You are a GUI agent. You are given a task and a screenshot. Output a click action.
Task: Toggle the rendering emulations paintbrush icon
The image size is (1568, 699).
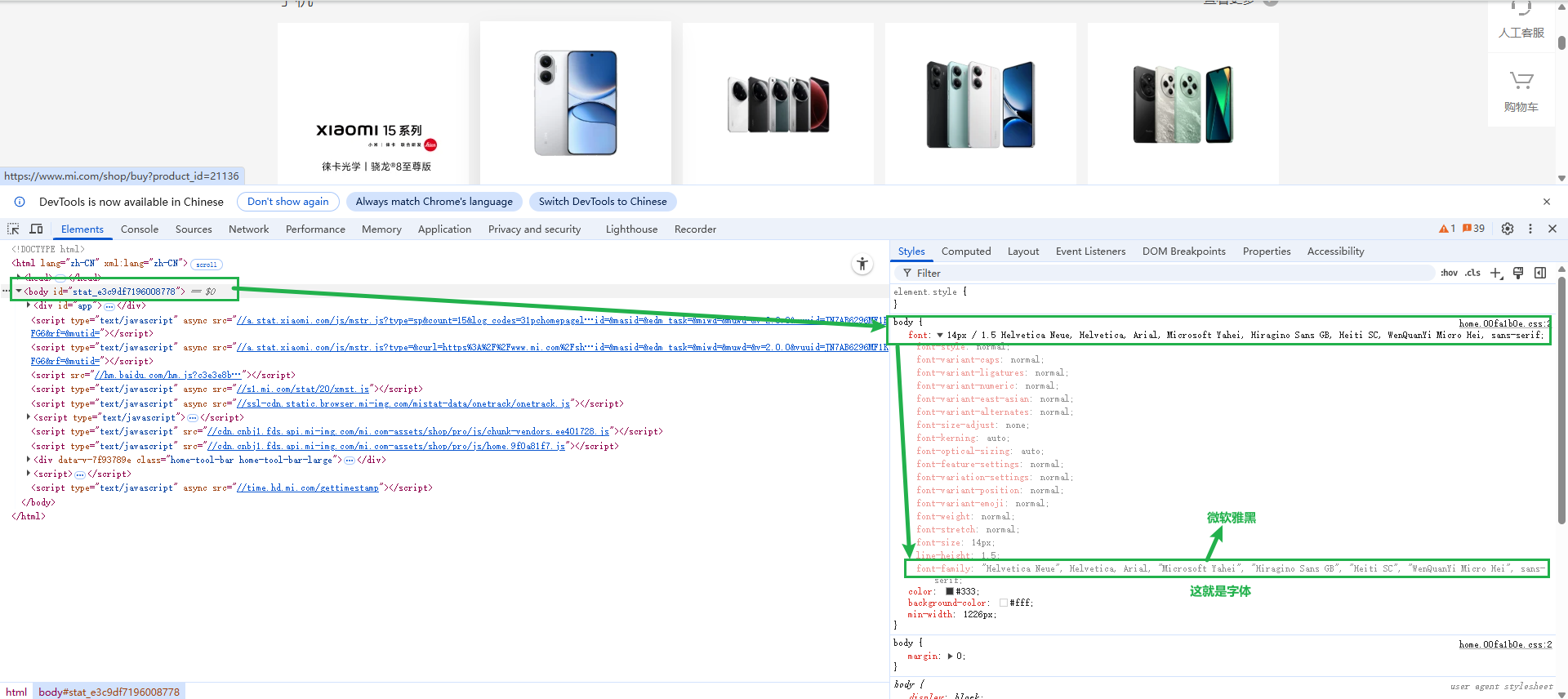[x=1518, y=273]
